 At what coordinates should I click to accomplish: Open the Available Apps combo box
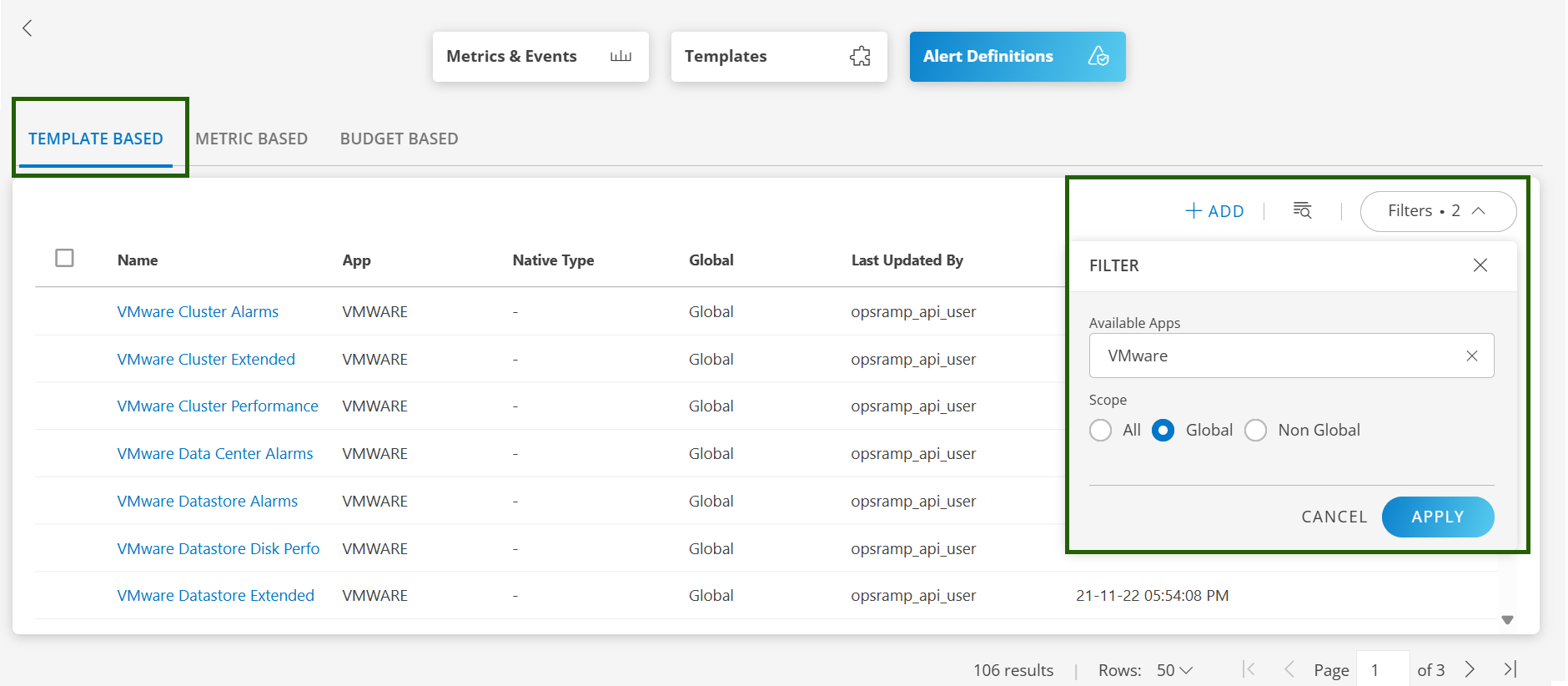[x=1276, y=356]
